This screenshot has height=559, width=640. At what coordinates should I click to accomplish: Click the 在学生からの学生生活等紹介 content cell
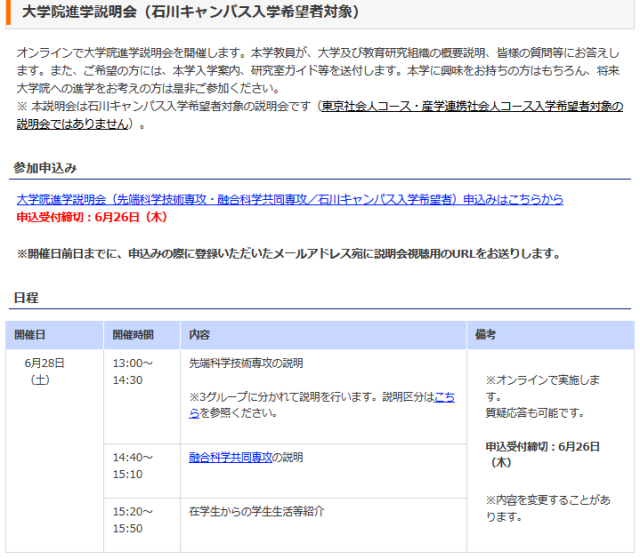(256, 511)
